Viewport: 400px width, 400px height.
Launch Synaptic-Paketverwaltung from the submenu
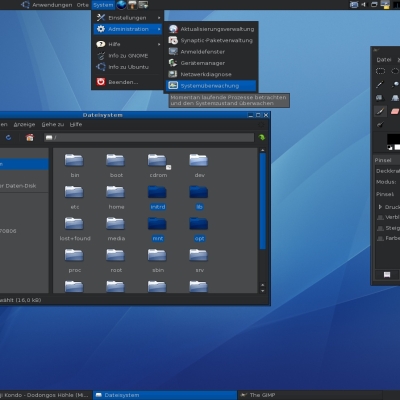click(x=211, y=40)
